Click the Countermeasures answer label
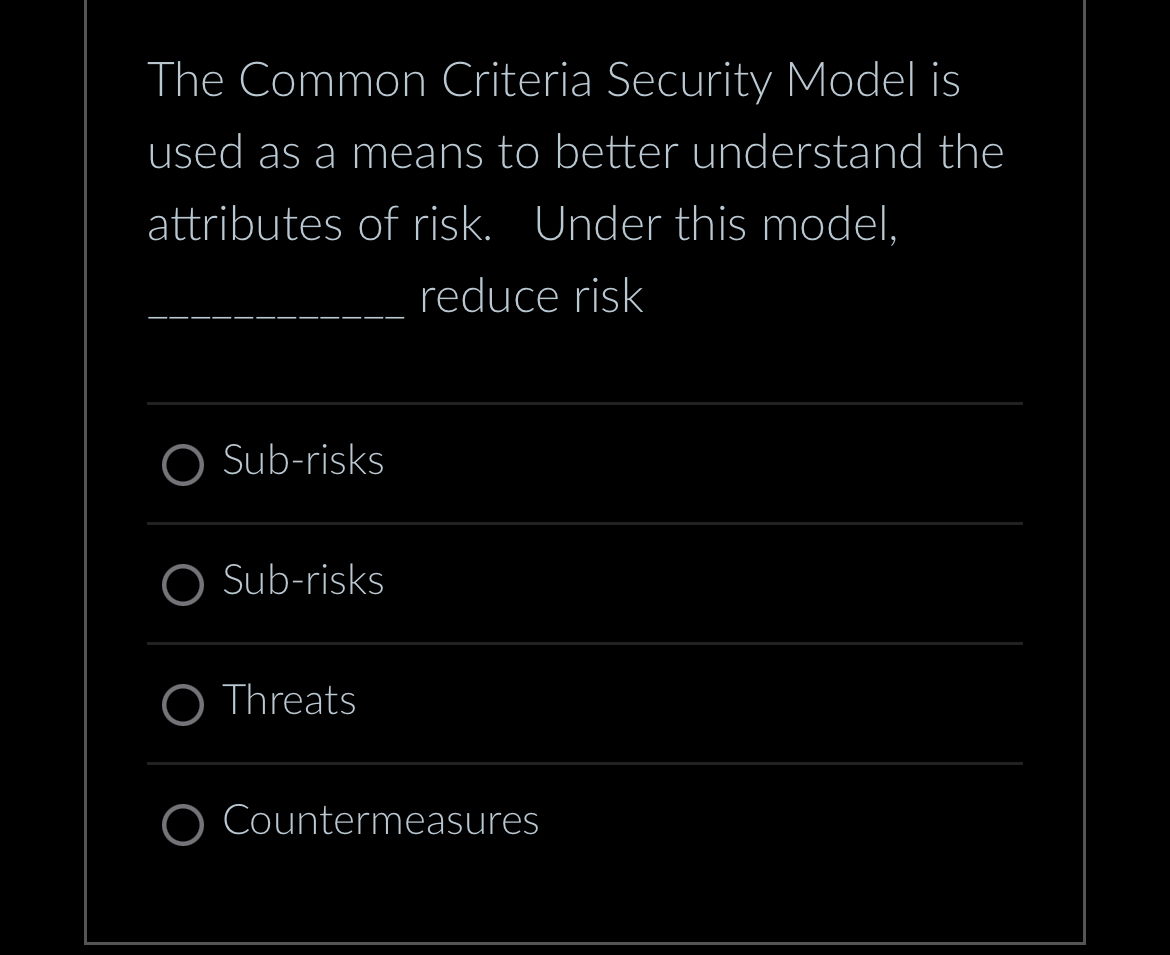This screenshot has width=1170, height=955. [380, 821]
